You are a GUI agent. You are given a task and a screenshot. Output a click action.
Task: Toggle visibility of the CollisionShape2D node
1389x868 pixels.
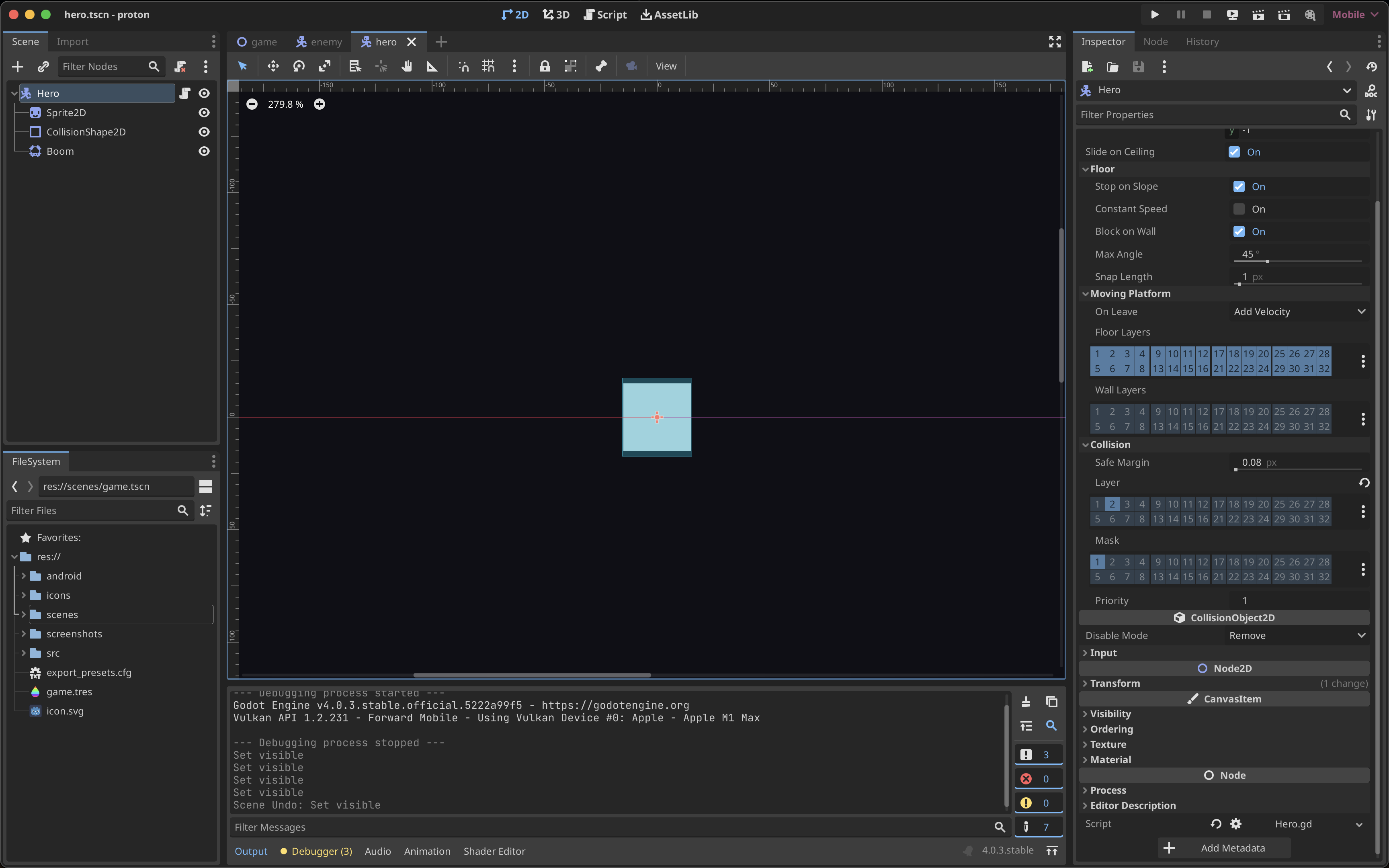pos(204,132)
